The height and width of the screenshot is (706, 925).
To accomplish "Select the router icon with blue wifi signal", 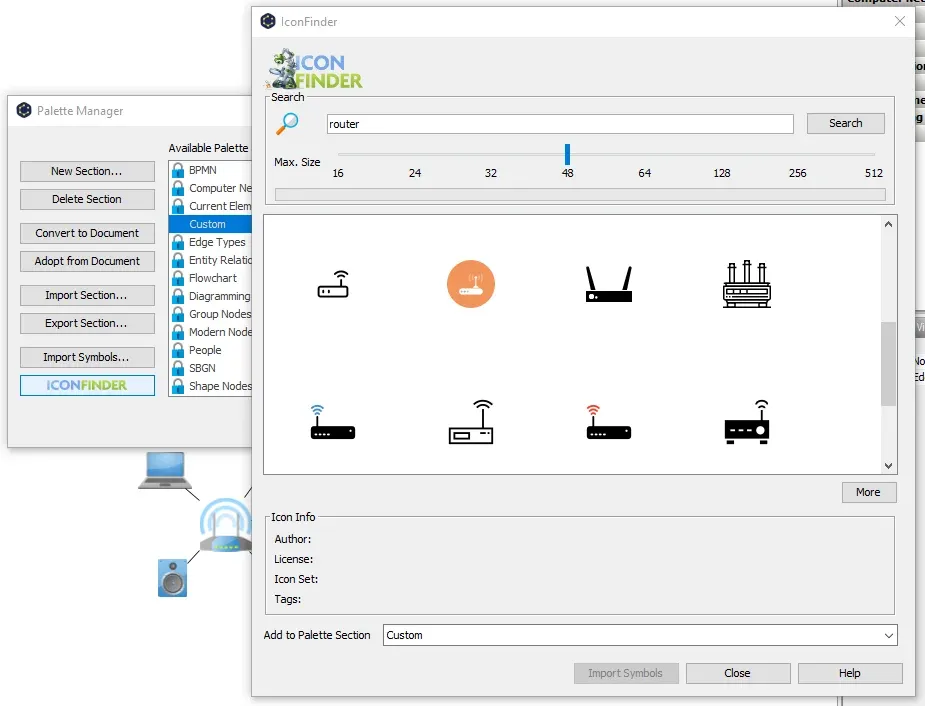I will pos(333,422).
